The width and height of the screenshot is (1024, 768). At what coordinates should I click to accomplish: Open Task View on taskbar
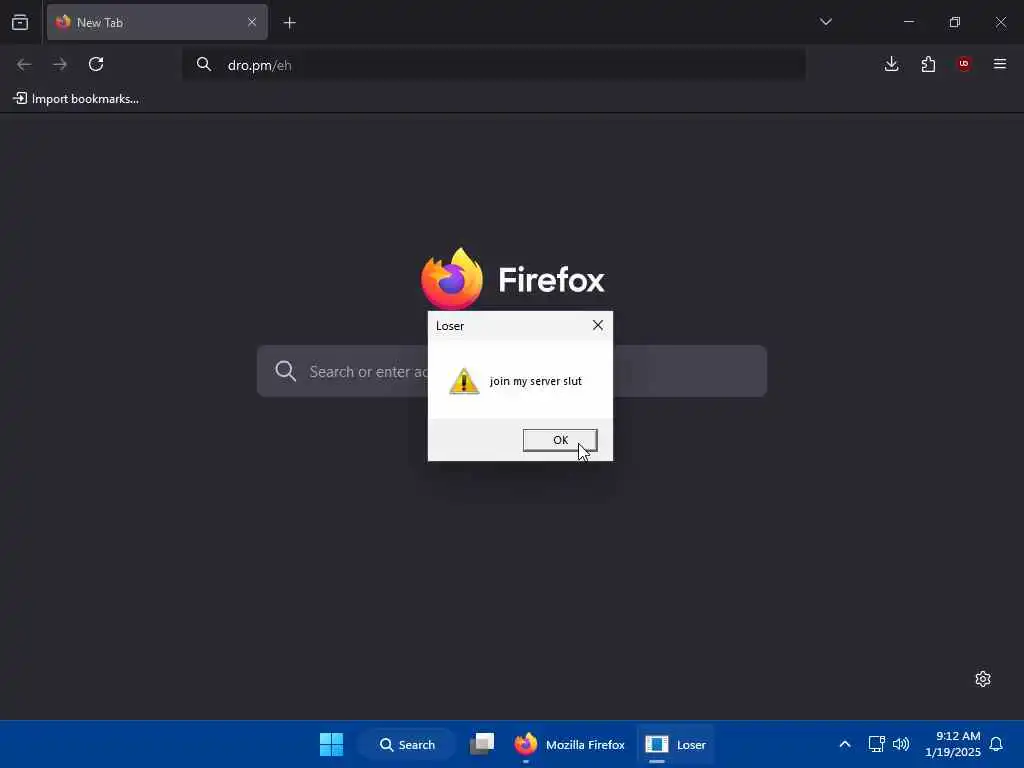pyautogui.click(x=482, y=744)
